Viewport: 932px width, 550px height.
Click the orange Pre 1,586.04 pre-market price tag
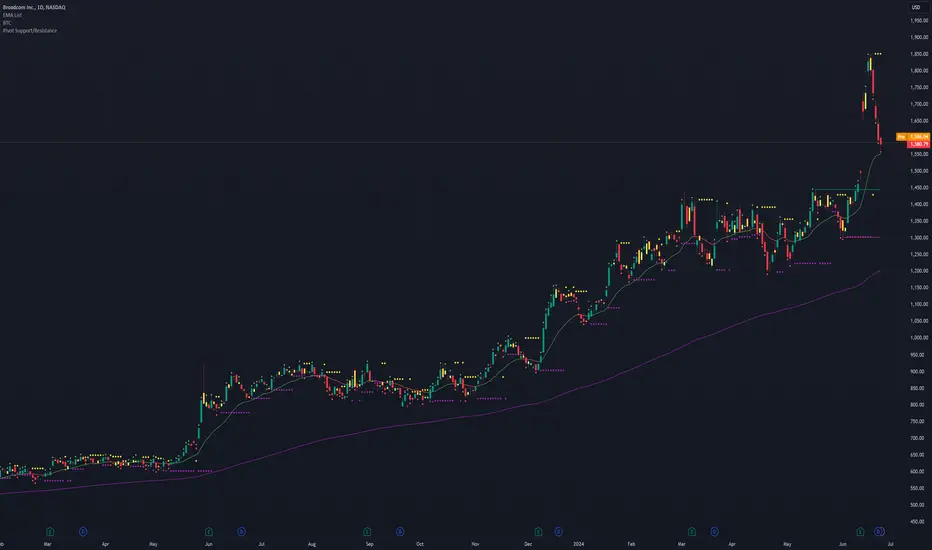click(x=913, y=137)
